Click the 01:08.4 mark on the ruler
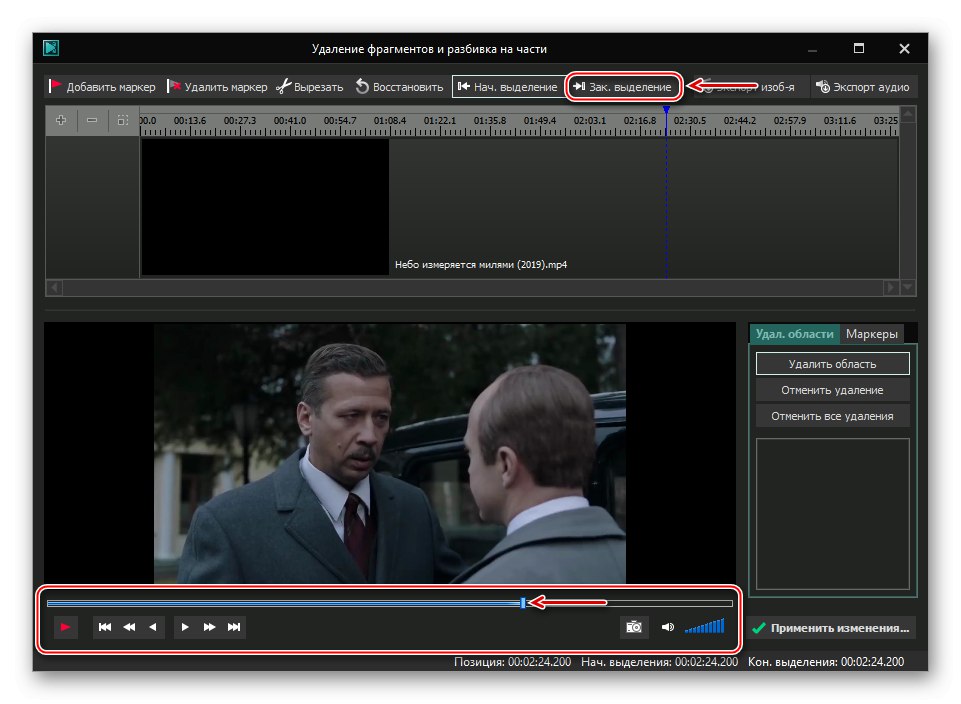Viewport: 961px width, 704px height. 390,121
